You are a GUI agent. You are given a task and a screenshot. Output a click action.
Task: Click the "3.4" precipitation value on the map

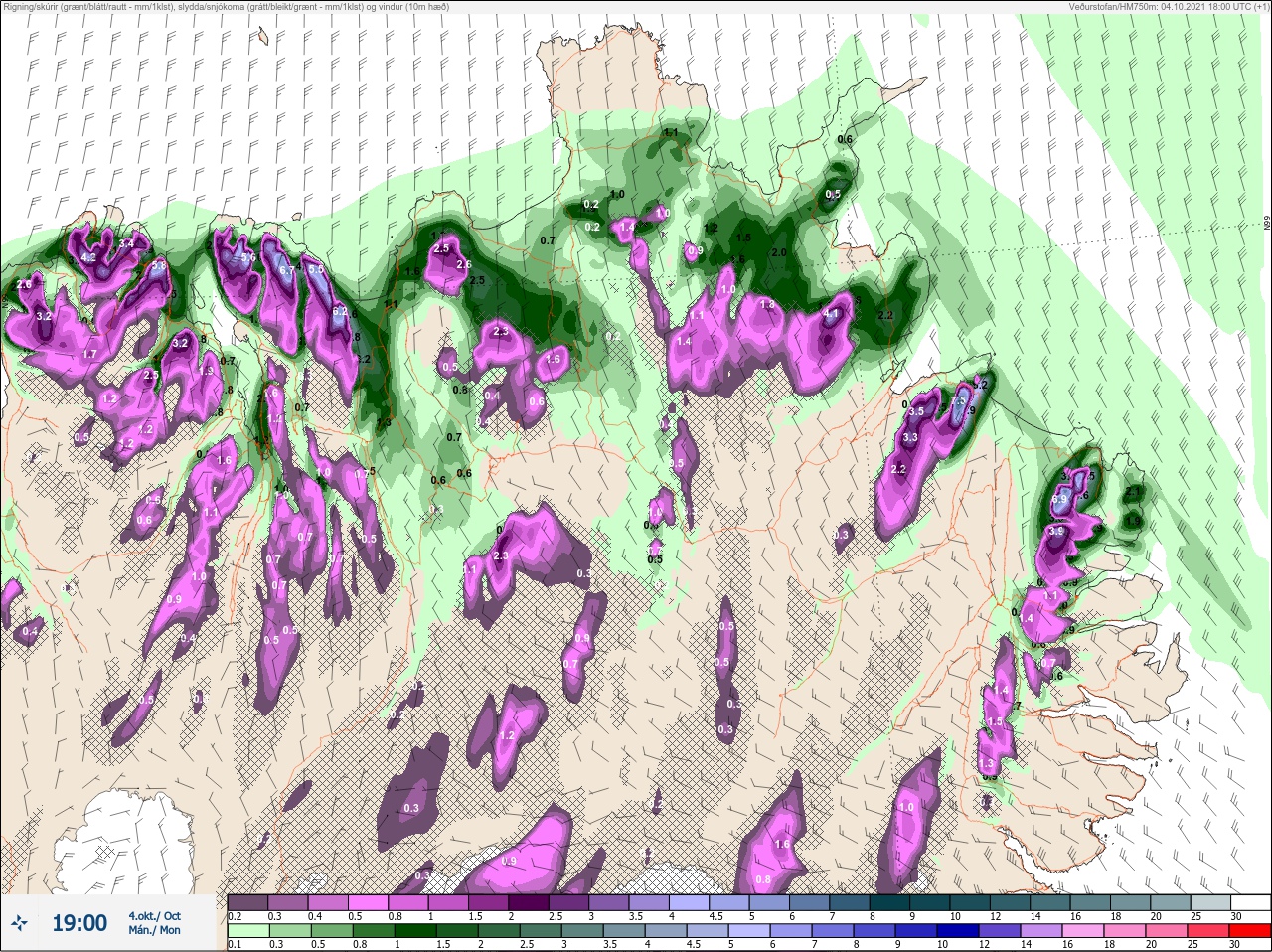point(126,243)
